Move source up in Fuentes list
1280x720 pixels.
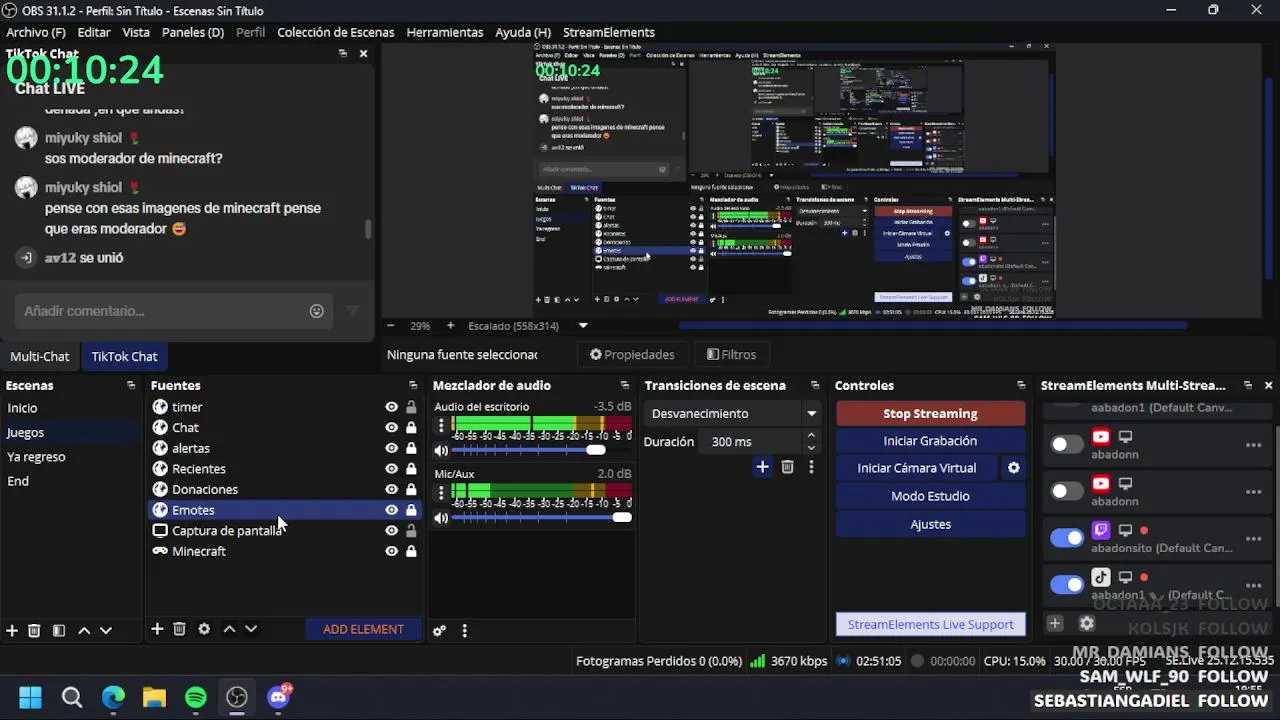tap(229, 629)
